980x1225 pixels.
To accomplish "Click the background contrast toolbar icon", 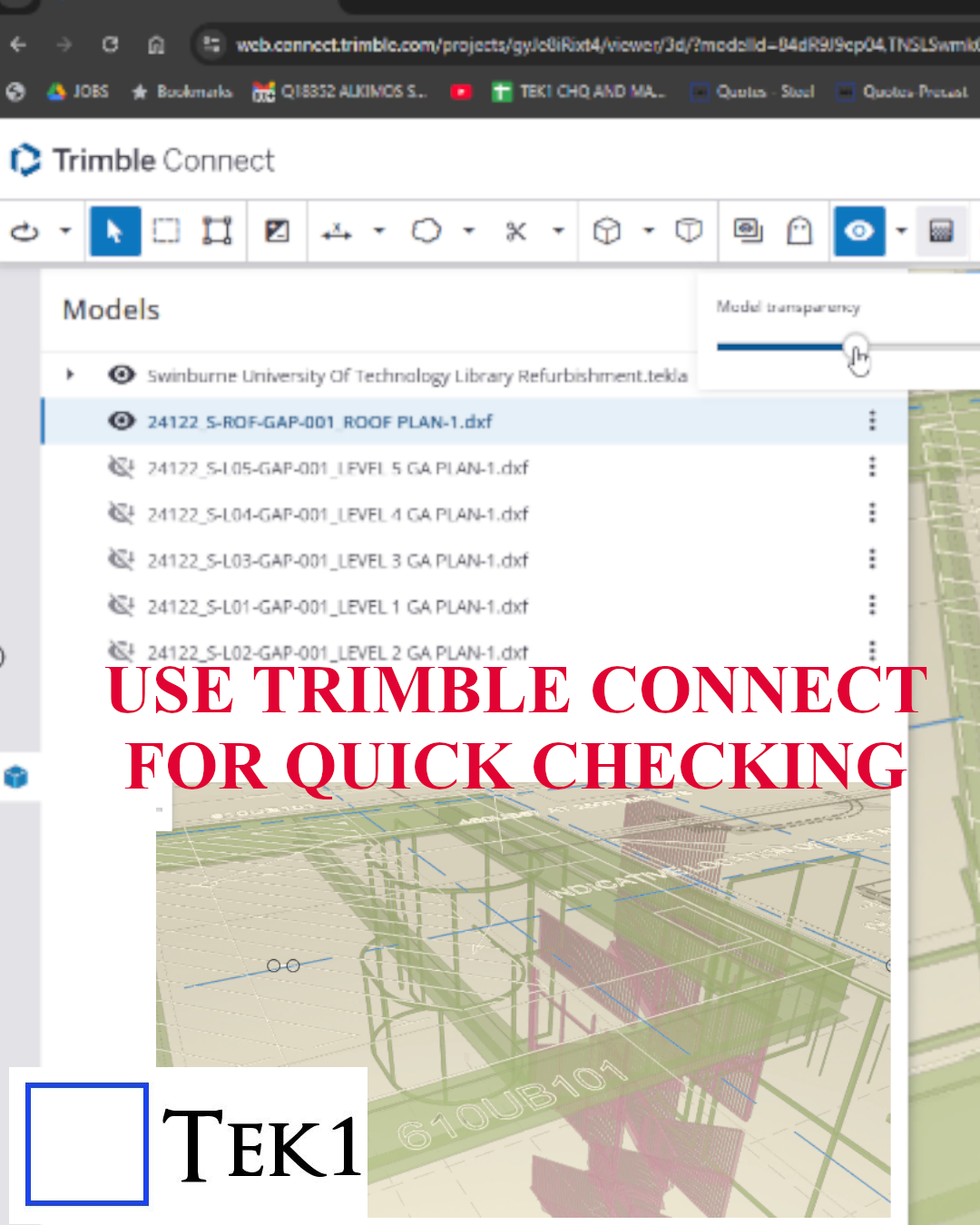I will (277, 231).
